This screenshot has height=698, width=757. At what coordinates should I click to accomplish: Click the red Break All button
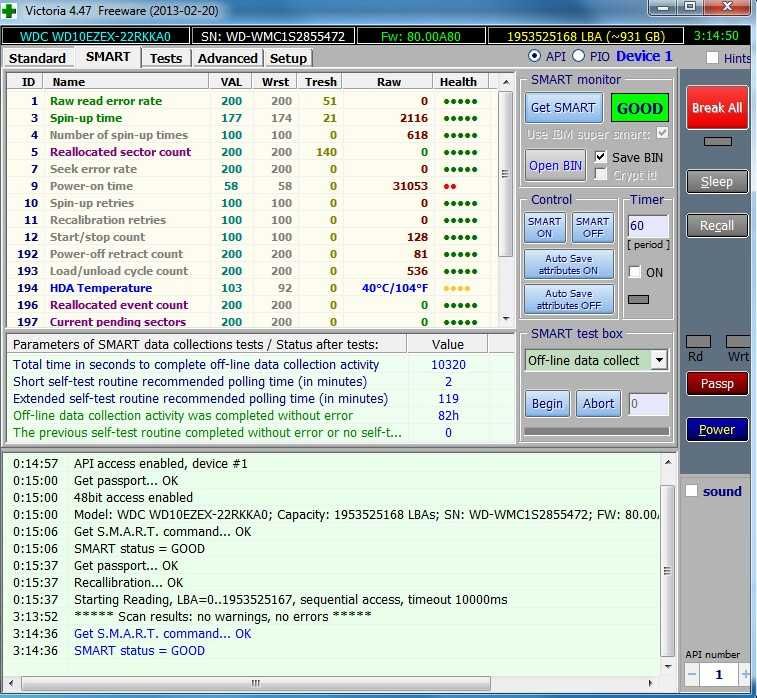[717, 108]
